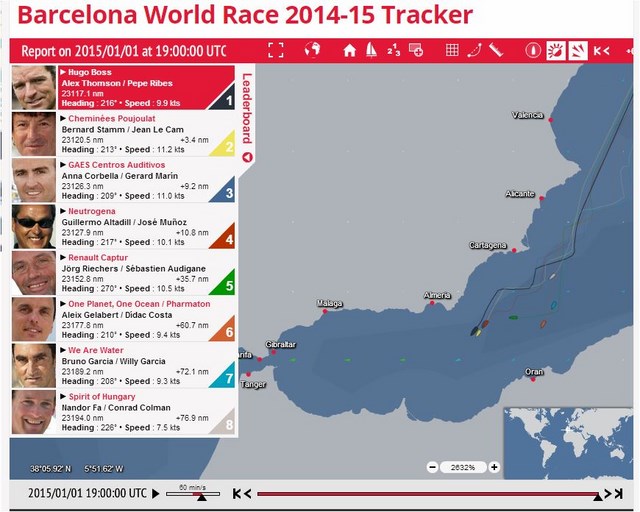Open the GAES Centros Auditivos link

pyautogui.click(x=117, y=165)
